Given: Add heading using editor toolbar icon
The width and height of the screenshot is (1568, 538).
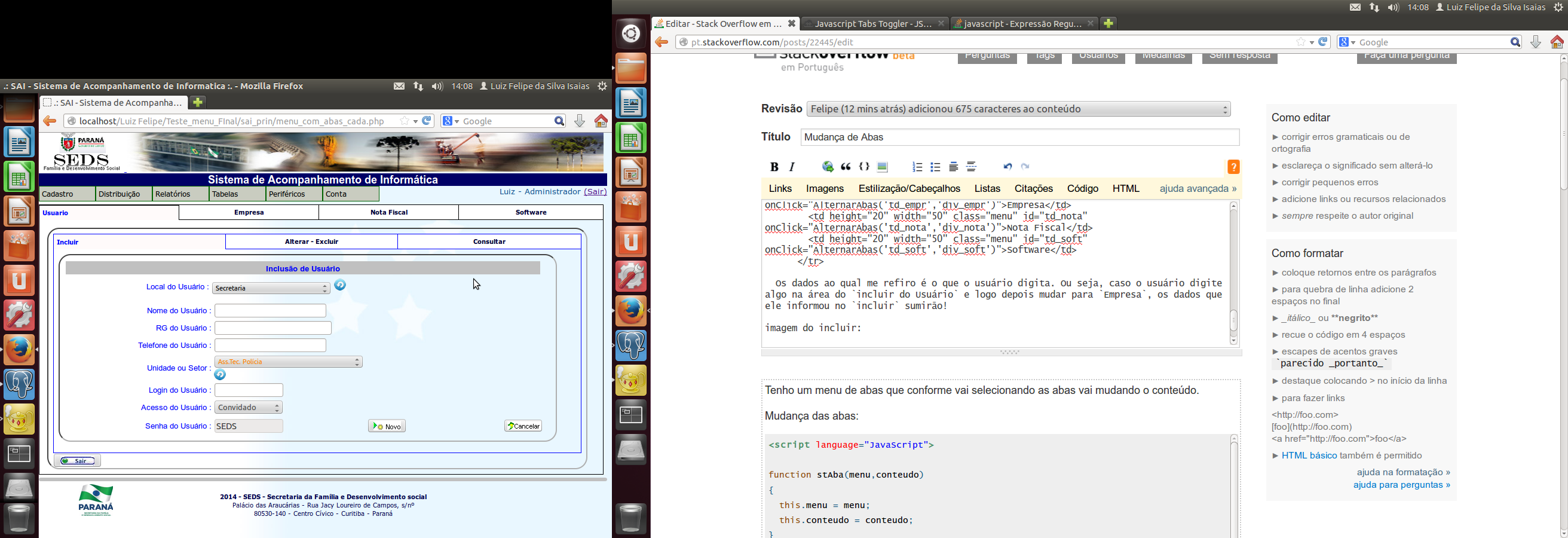Looking at the screenshot, I should coord(954,167).
